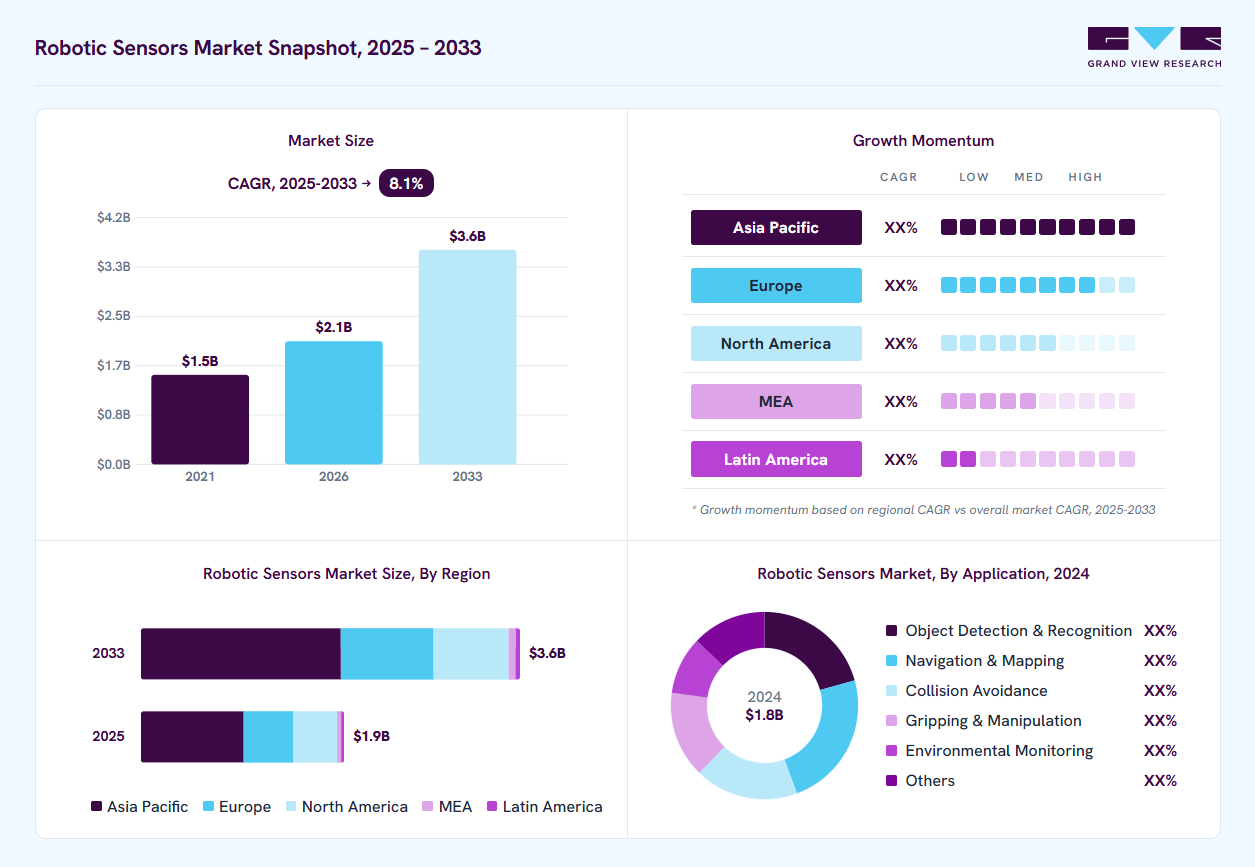Click the North America momentum indicator squares

tap(1038, 343)
